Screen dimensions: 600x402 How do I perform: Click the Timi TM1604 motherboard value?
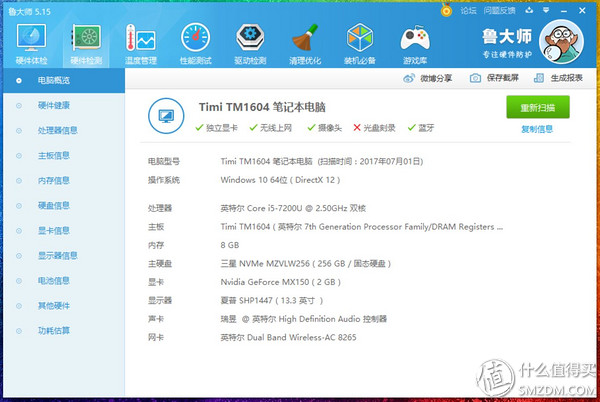362,226
